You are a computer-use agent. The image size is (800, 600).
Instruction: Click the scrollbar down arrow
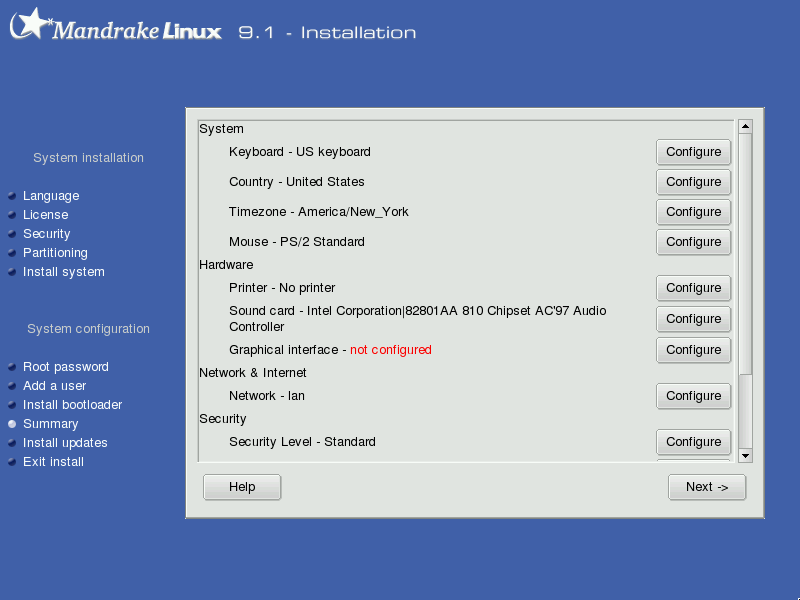(x=745, y=456)
